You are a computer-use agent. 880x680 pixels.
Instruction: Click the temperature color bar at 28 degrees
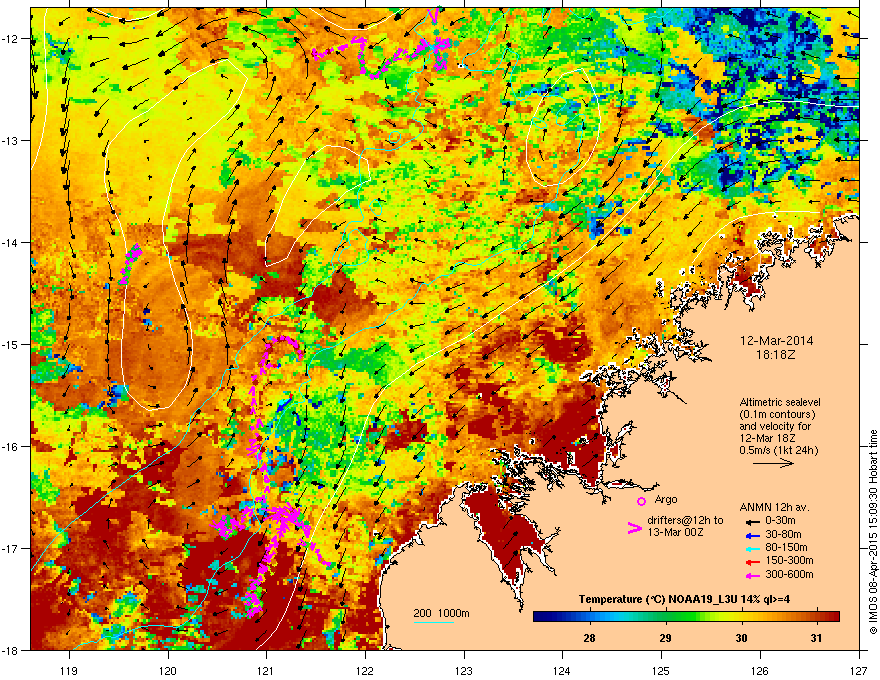[x=589, y=617]
